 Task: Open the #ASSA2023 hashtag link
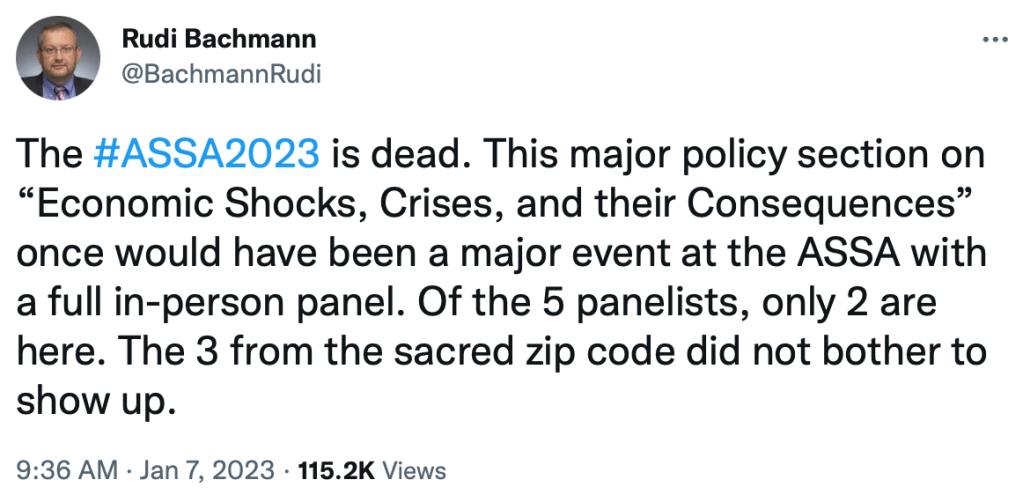pyautogui.click(x=205, y=156)
